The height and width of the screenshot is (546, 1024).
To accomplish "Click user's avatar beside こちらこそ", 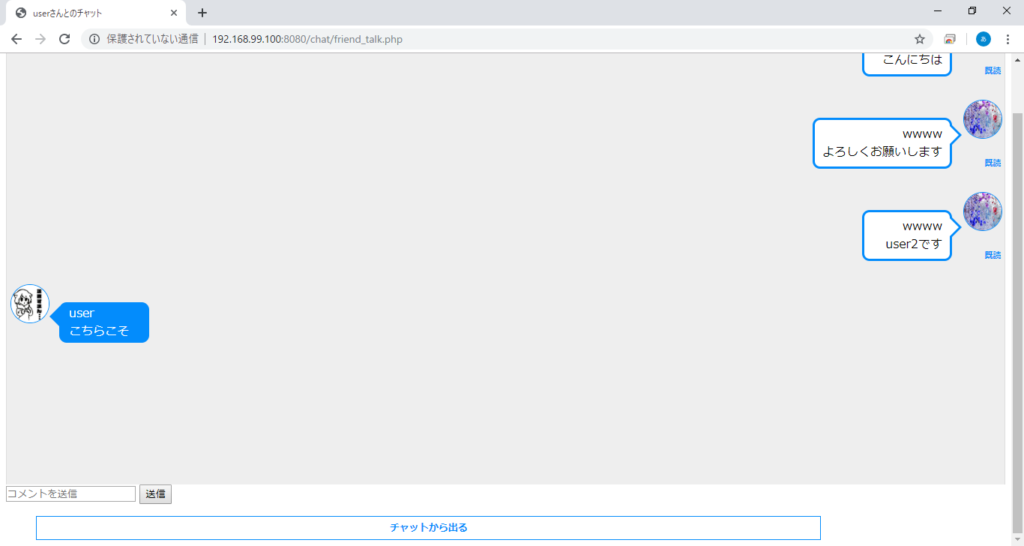I will click(x=30, y=304).
